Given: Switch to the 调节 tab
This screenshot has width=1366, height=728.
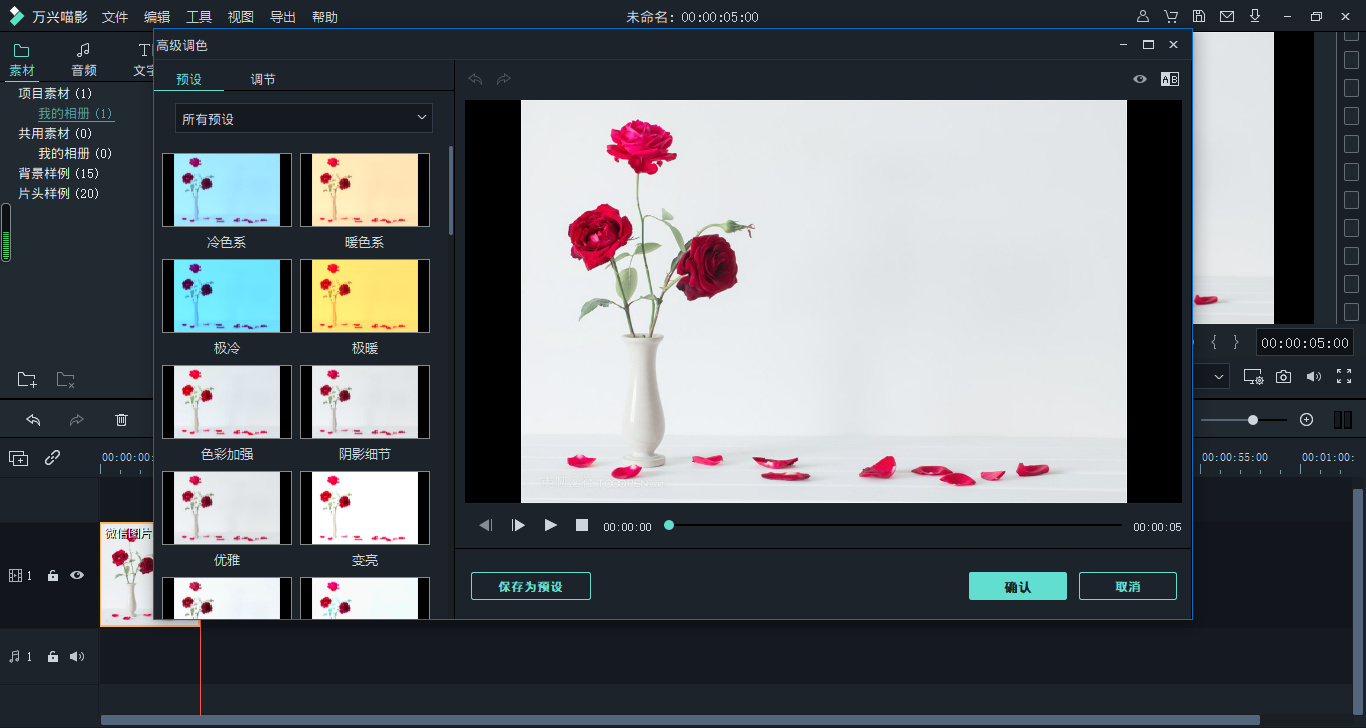Looking at the screenshot, I should [x=263, y=79].
